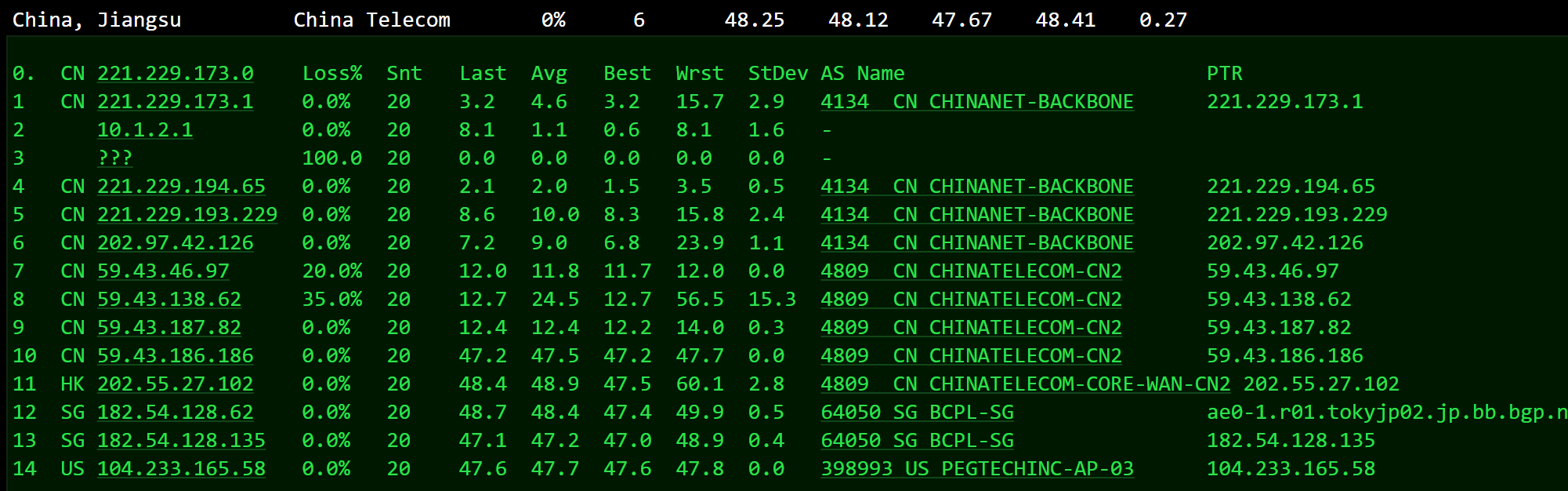Image resolution: width=1568 pixels, height=491 pixels.
Task: Open AS 4809 CHINATELECOM-CORE-WAN-CN2 link
Action: pos(1026,384)
